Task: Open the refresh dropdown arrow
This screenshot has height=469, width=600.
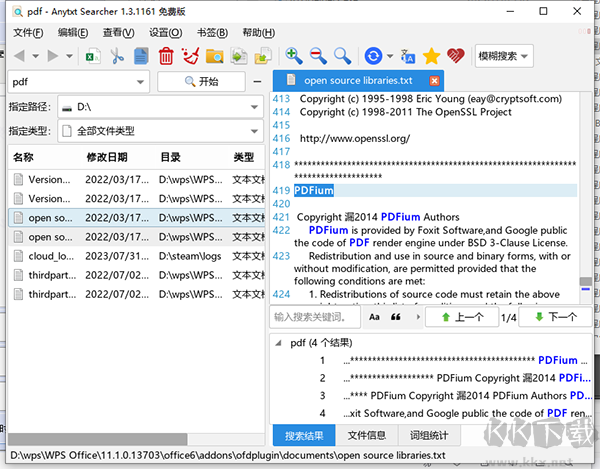Action: tap(390, 56)
